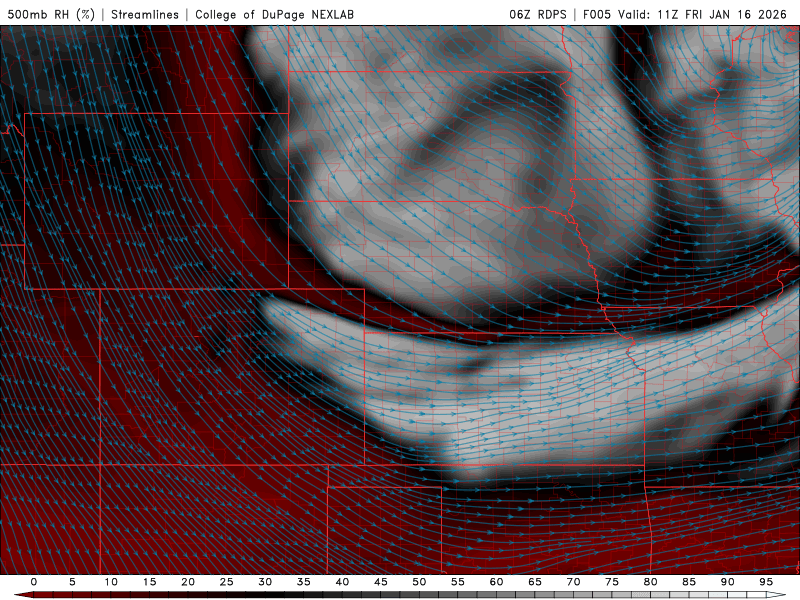Screen dimensions: 800x600
Task: Click the 0 value on RH scale
Action: click(34, 582)
